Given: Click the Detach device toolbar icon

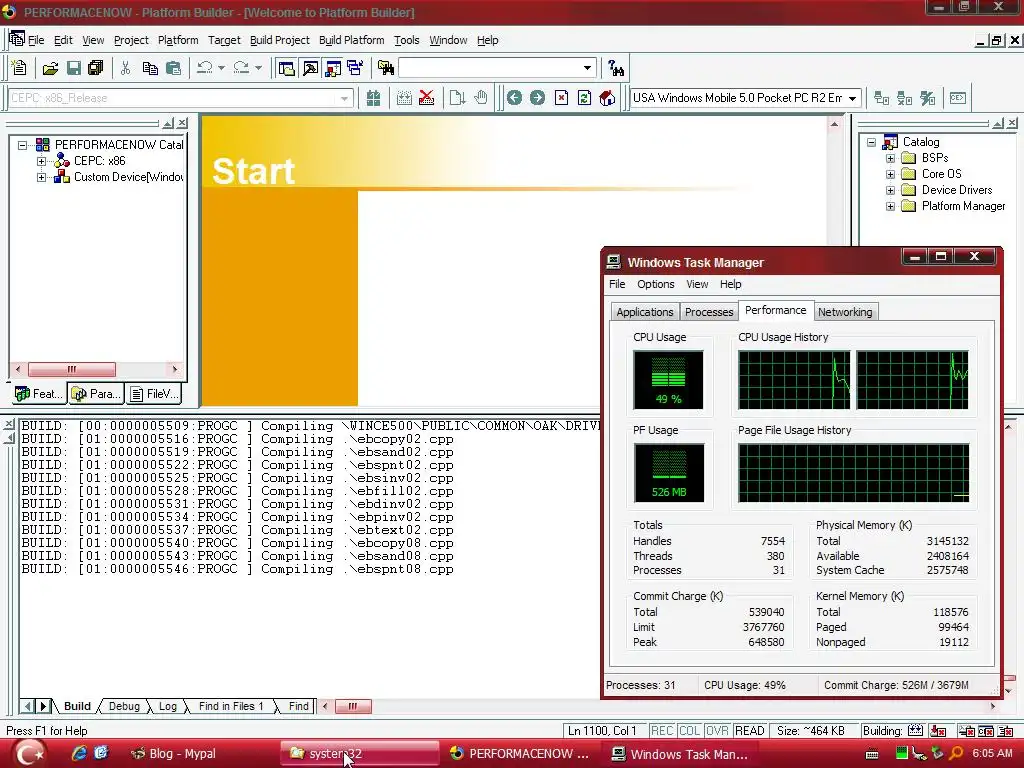Looking at the screenshot, I should (x=904, y=98).
